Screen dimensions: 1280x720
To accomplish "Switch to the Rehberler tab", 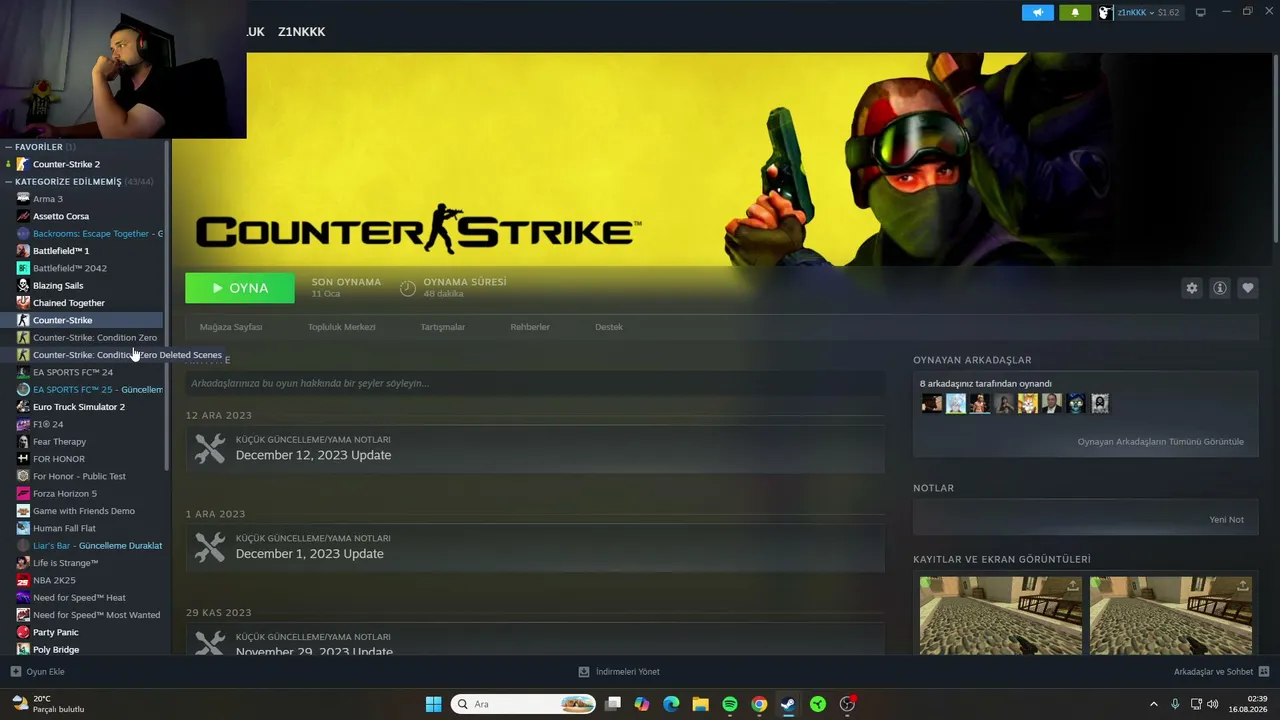I will (x=530, y=327).
